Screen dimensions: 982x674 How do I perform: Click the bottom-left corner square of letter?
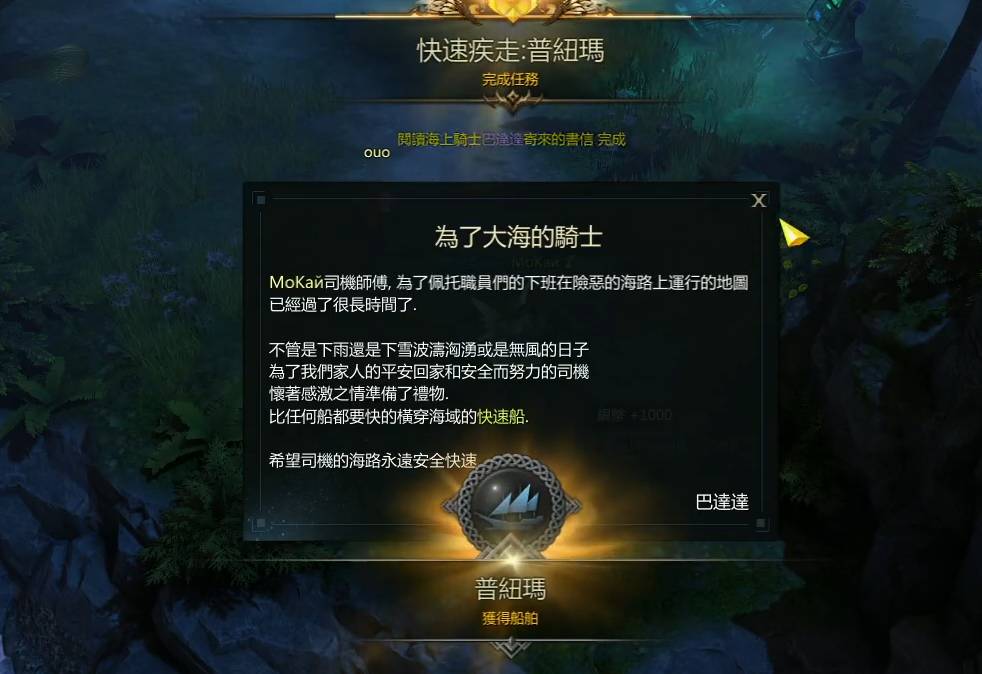pyautogui.click(x=261, y=522)
